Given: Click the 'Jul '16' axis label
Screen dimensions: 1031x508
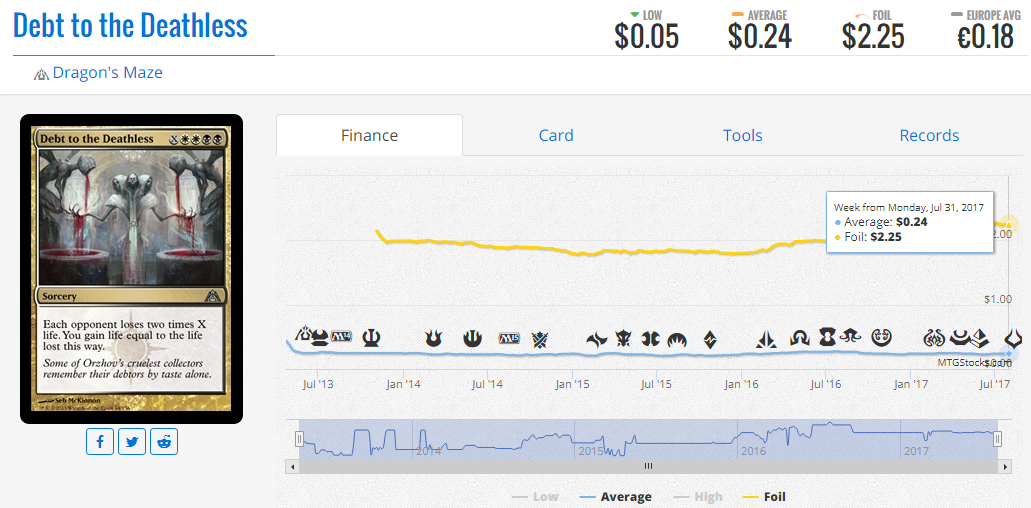Looking at the screenshot, I should click(x=825, y=384).
